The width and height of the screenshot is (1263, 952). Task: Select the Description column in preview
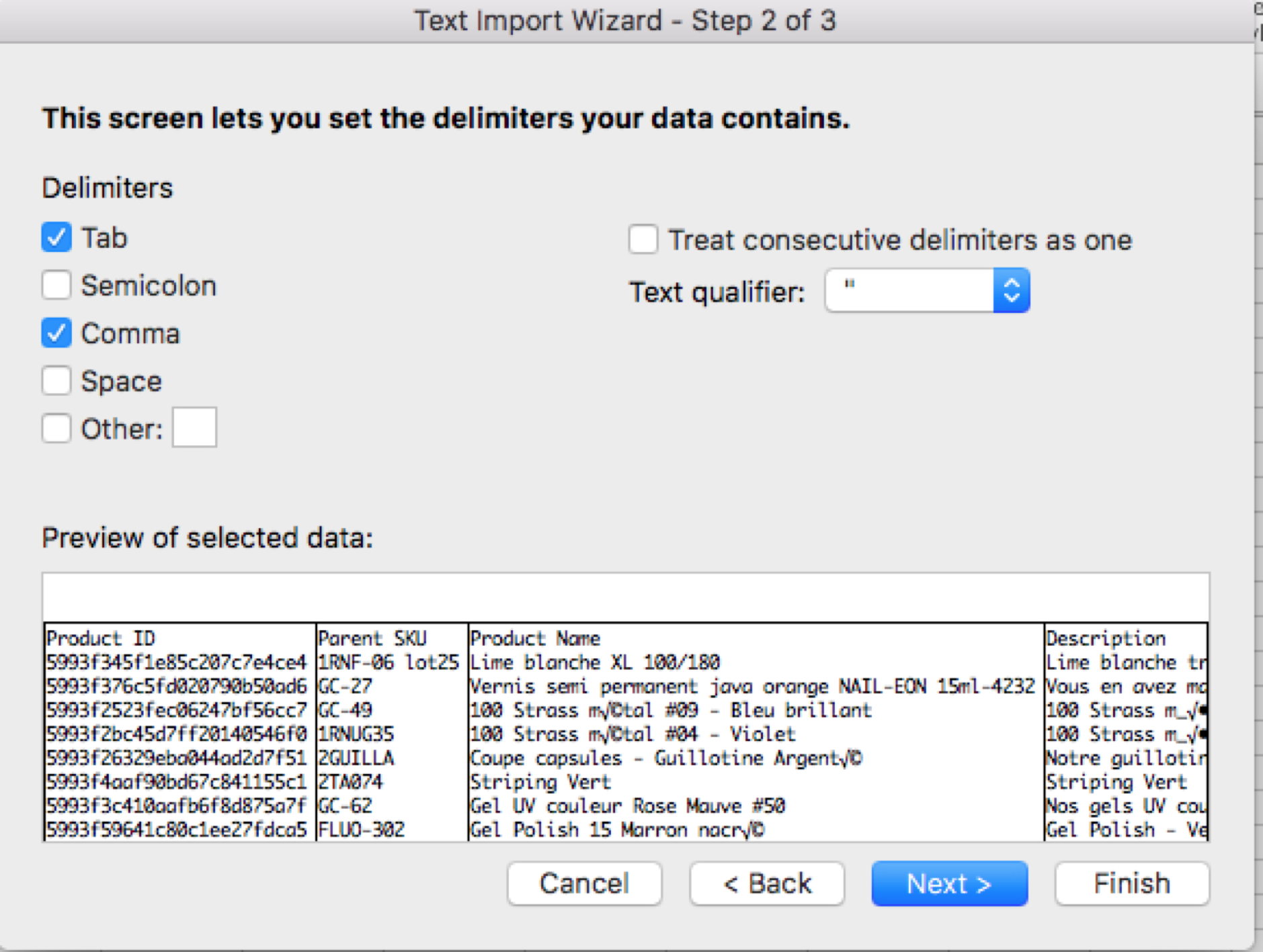point(1106,638)
